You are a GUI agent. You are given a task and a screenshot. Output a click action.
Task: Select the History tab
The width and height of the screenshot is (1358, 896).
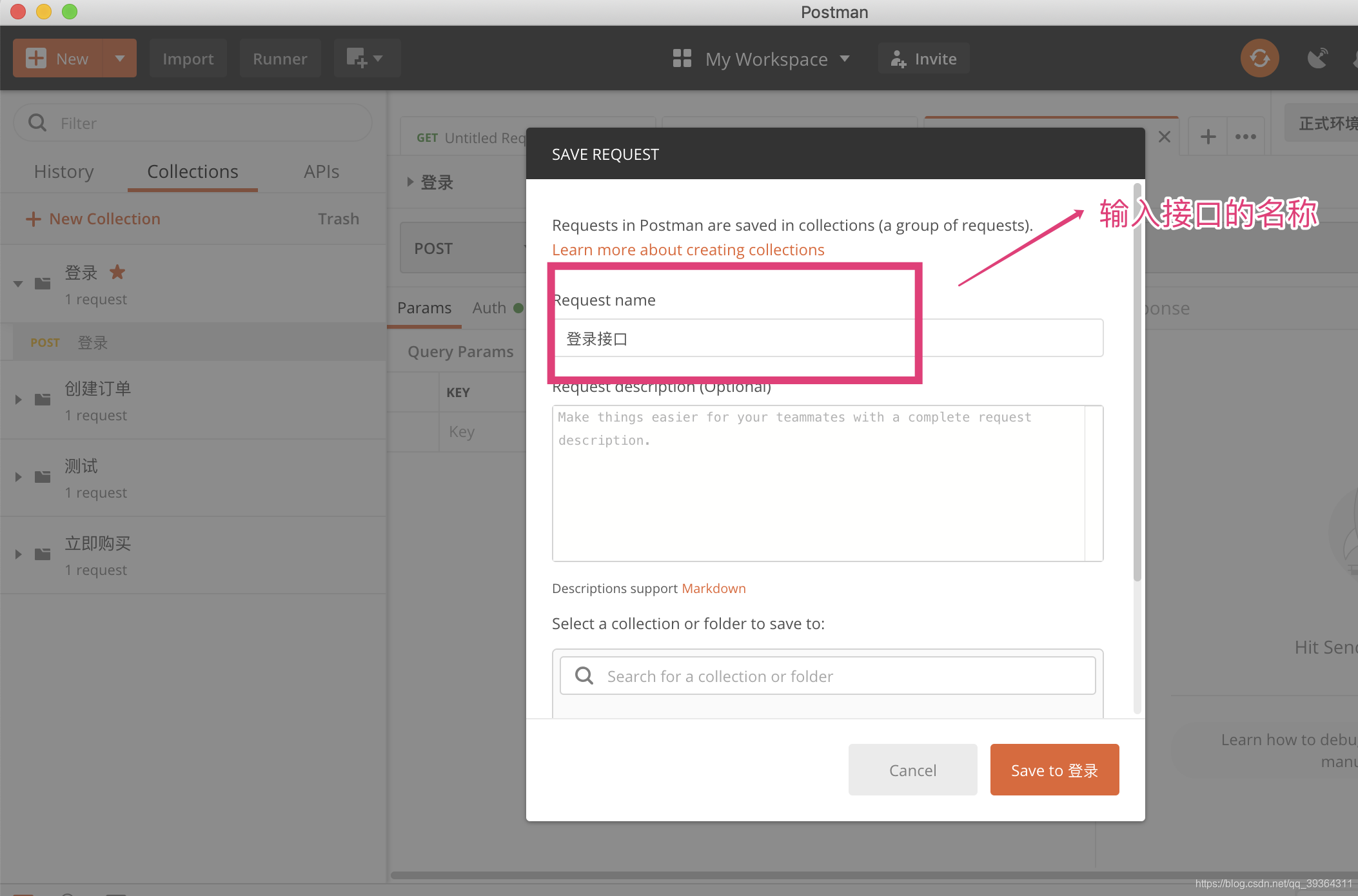click(x=62, y=171)
